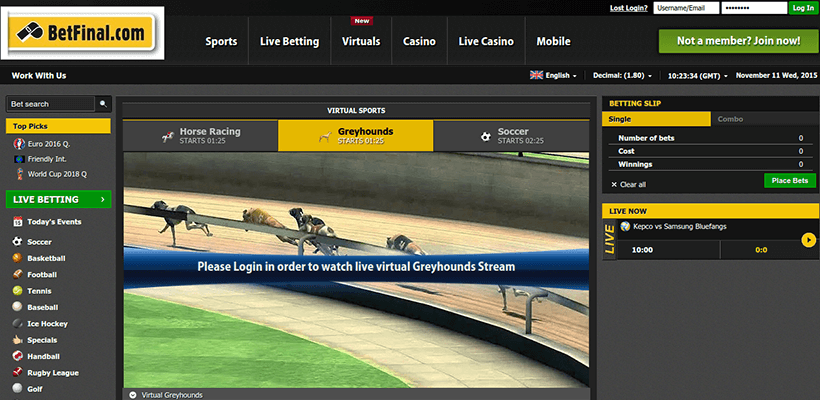Click the Handball icon in sidebar

pyautogui.click(x=18, y=357)
